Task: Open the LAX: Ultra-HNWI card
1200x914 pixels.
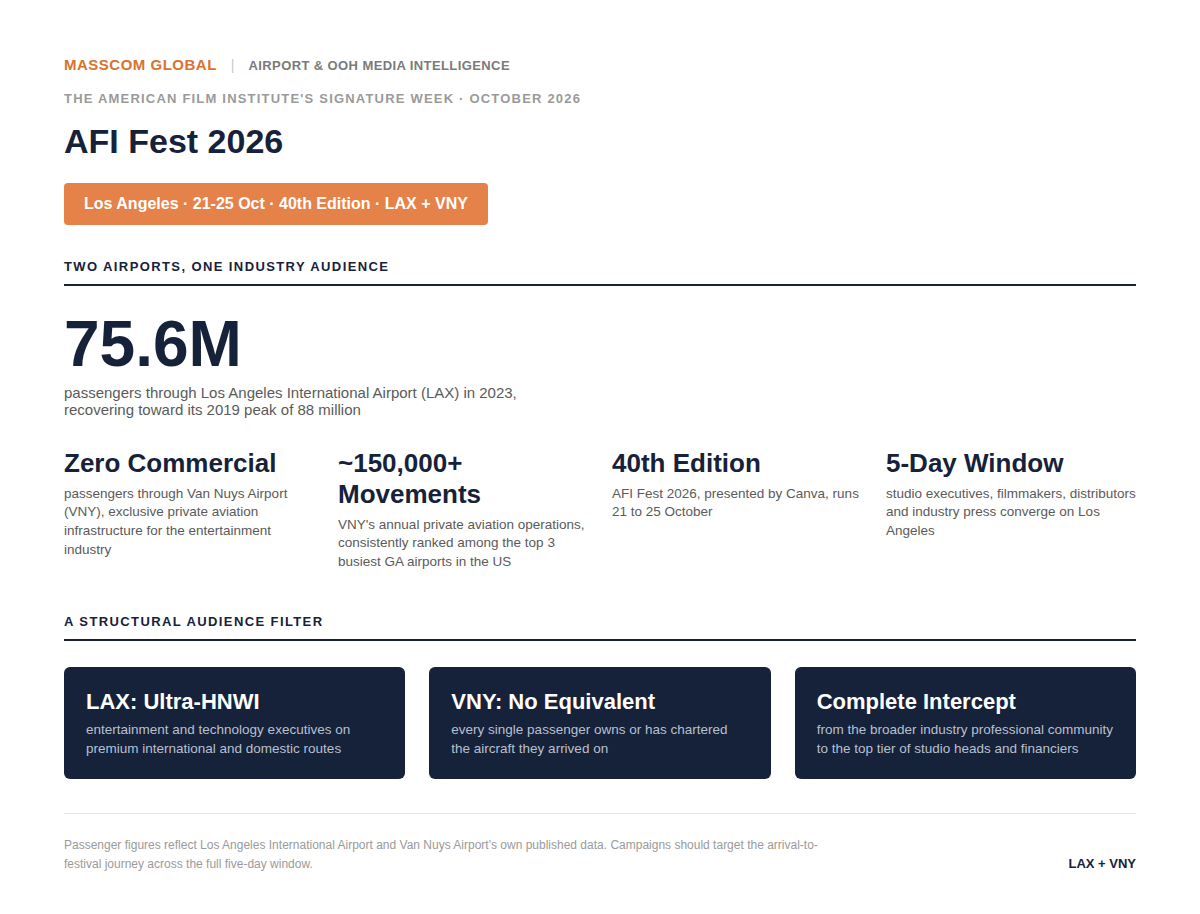Action: pyautogui.click(x=234, y=723)
